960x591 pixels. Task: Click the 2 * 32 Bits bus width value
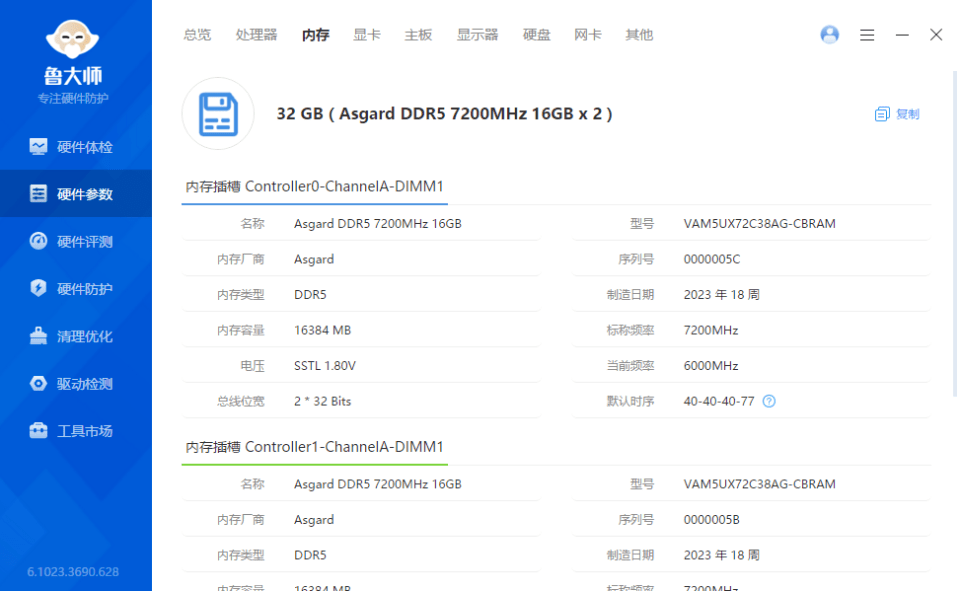coord(323,401)
